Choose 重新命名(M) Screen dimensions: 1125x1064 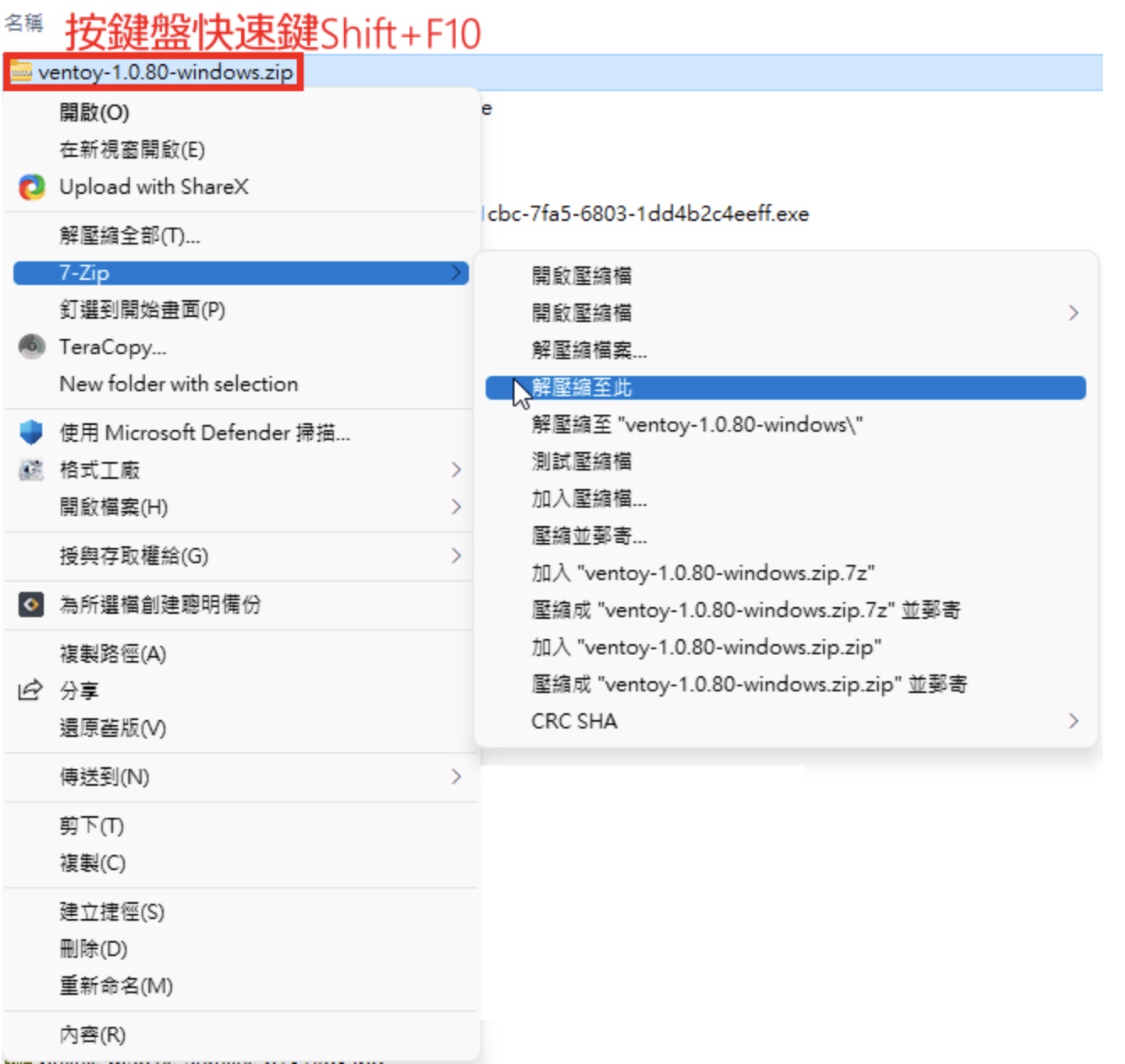click(241, 986)
